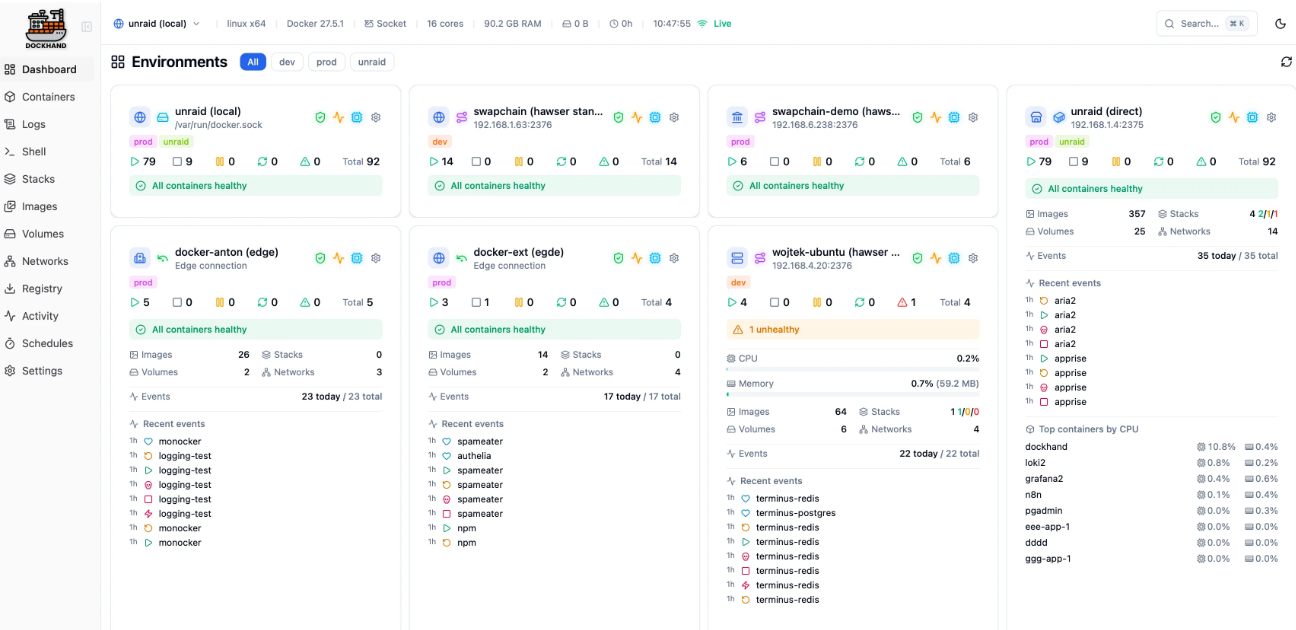
Task: Click the shield icon on the unraid (direct) card
Action: point(1215,117)
